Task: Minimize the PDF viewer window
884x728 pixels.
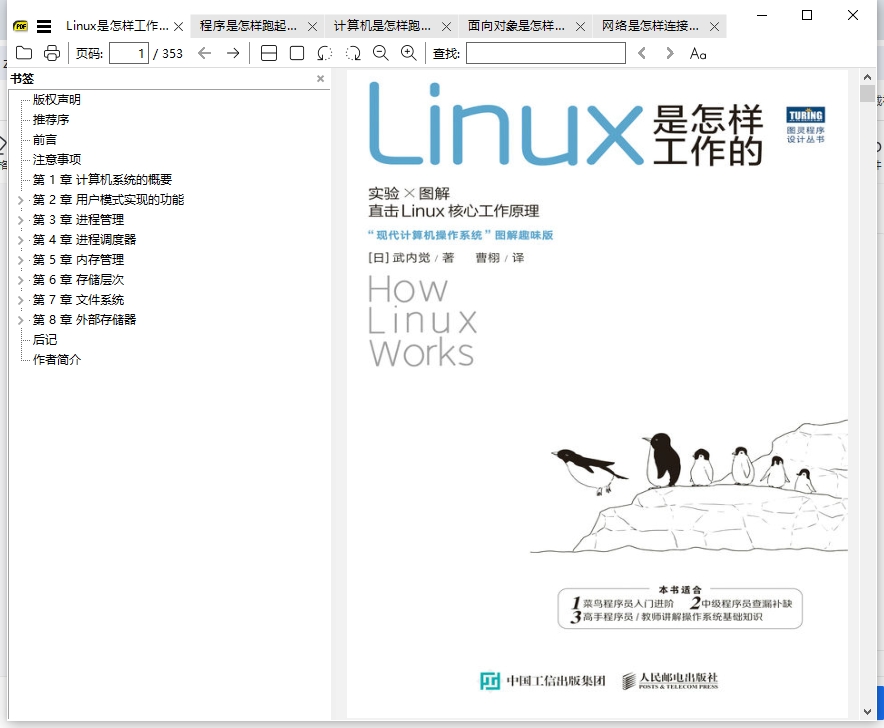Action: coord(762,15)
